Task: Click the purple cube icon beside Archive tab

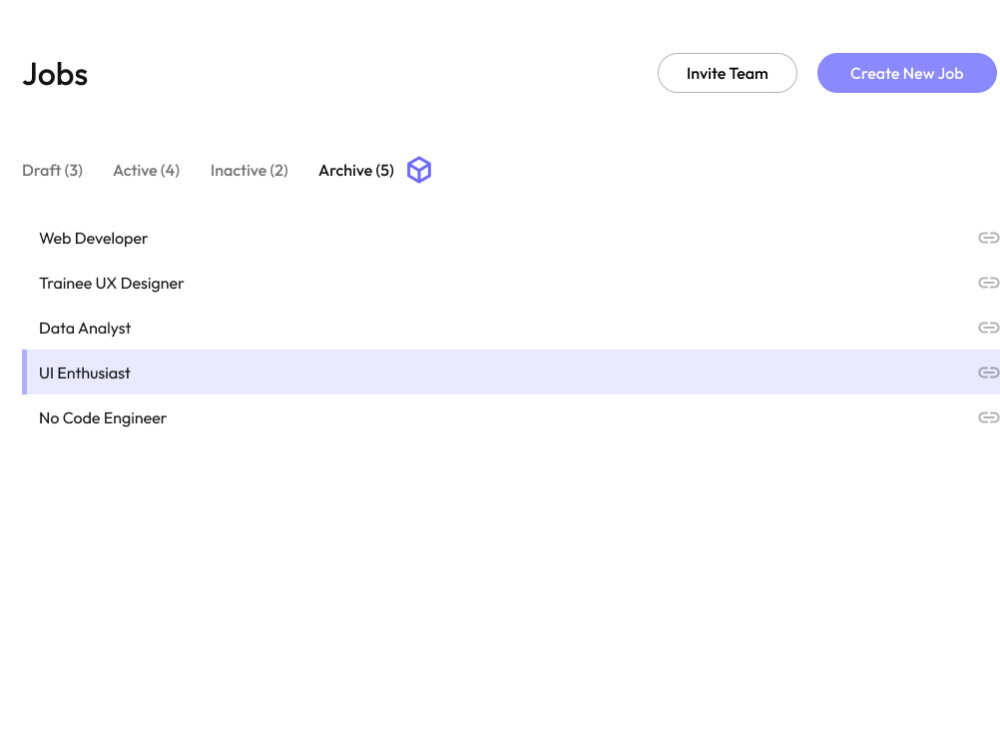Action: click(x=419, y=170)
